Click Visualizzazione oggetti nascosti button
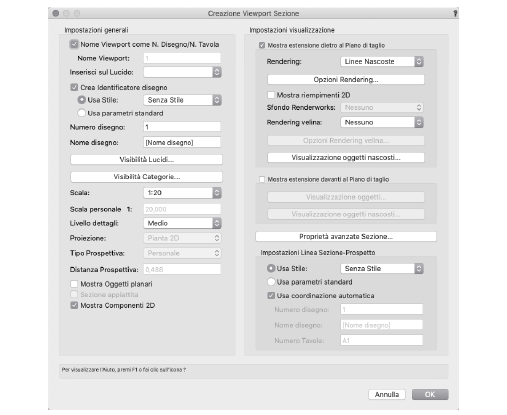This screenshot has height=415, width=507. (346, 158)
